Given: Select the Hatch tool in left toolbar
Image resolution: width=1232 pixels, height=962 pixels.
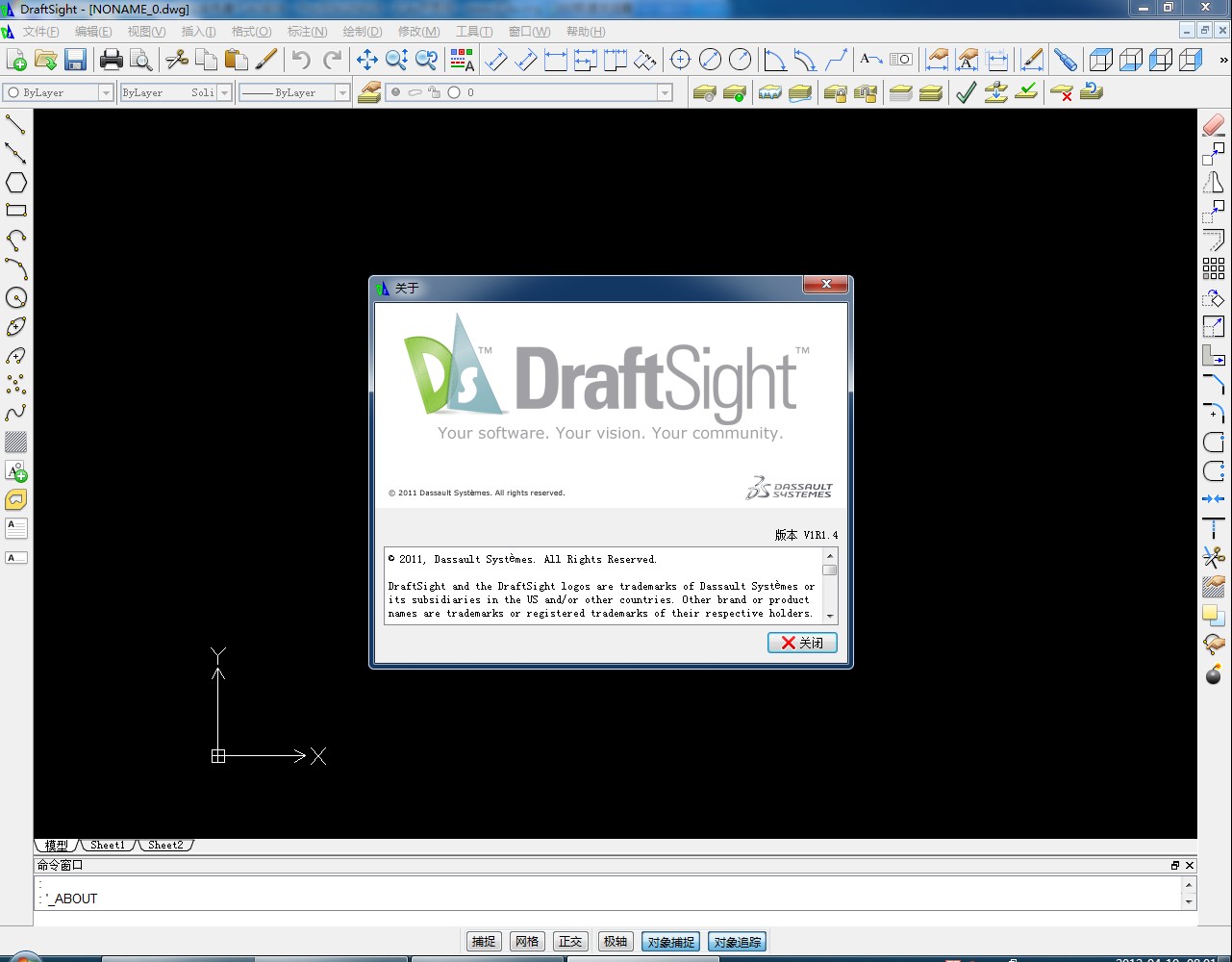Looking at the screenshot, I should (x=15, y=442).
